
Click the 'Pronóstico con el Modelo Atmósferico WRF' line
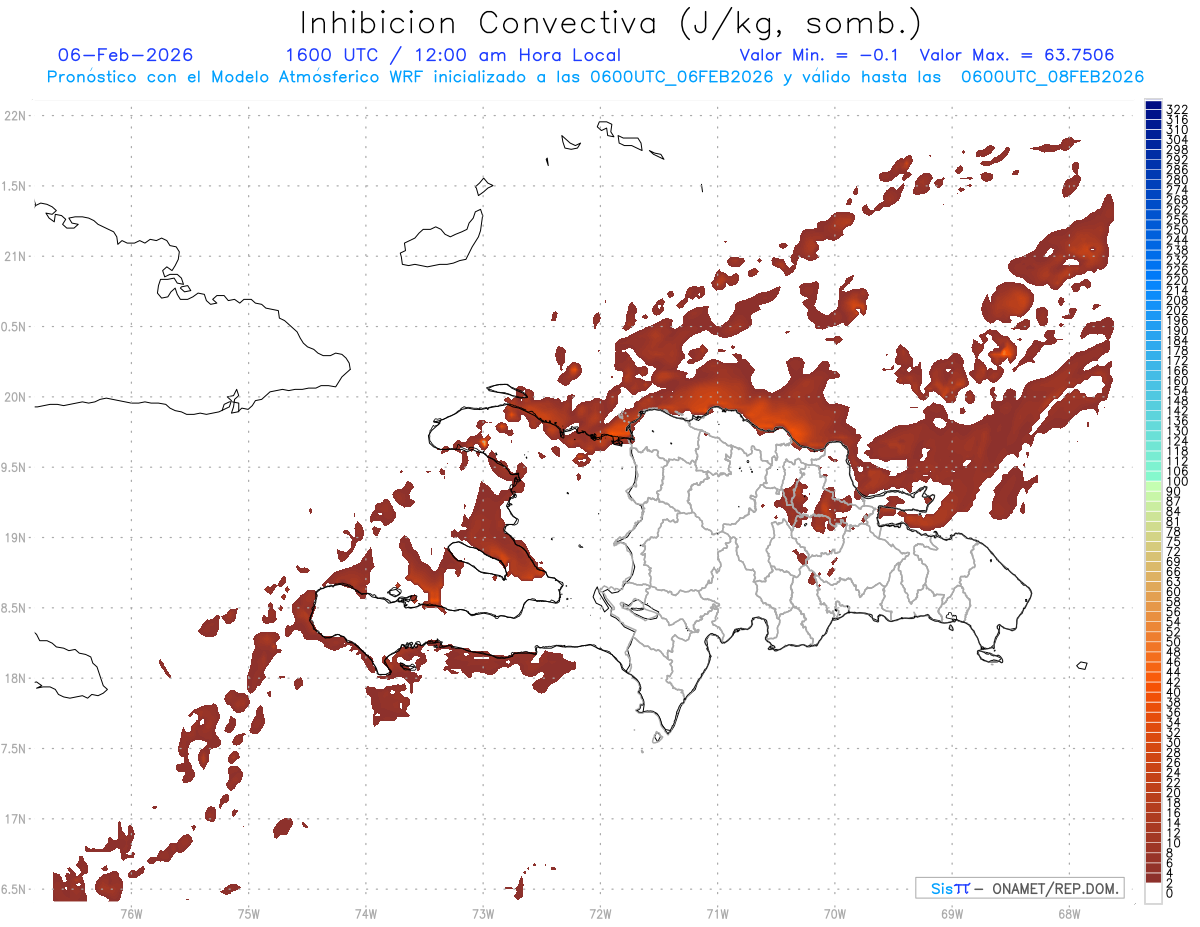(x=595, y=77)
